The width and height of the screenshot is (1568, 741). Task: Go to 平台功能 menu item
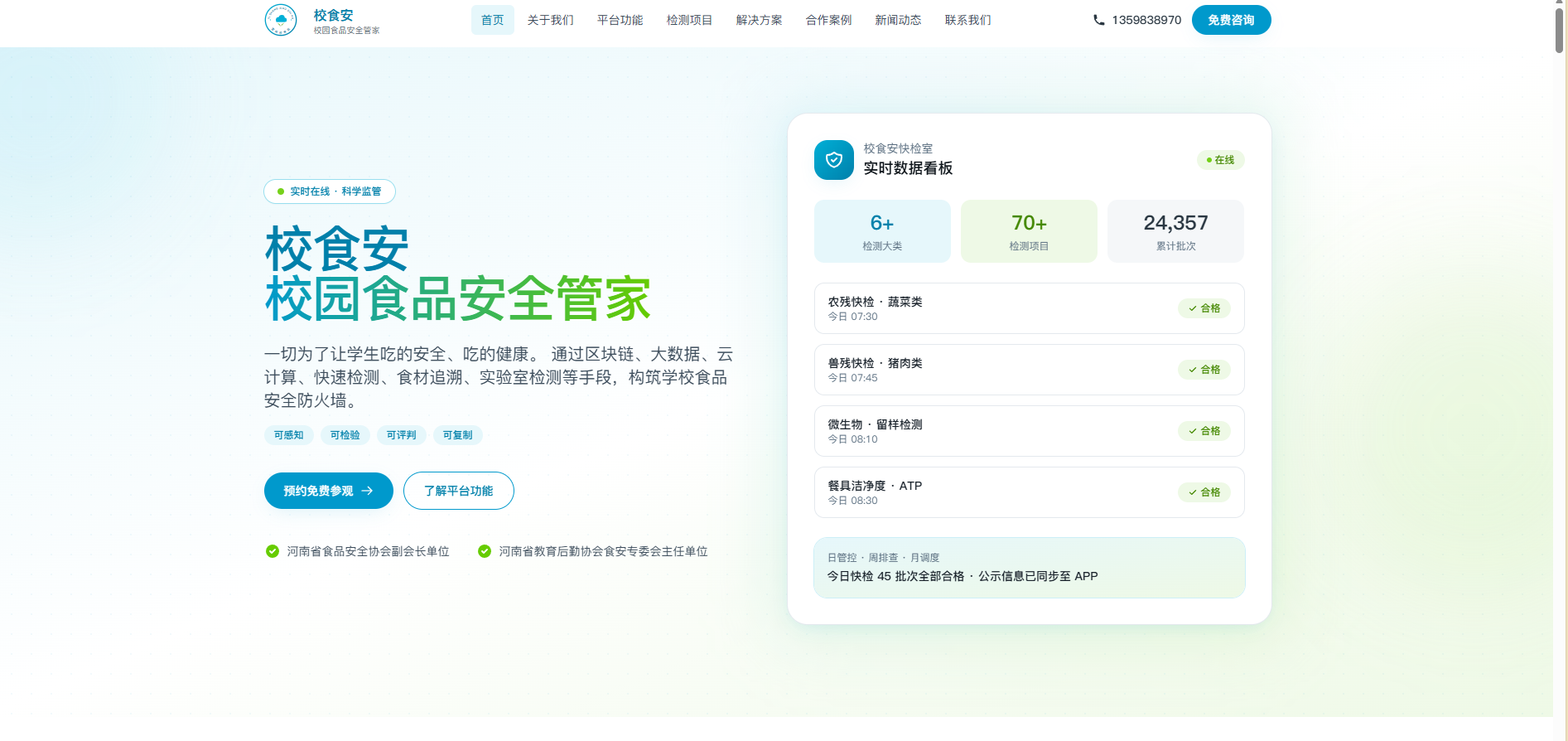tap(620, 20)
